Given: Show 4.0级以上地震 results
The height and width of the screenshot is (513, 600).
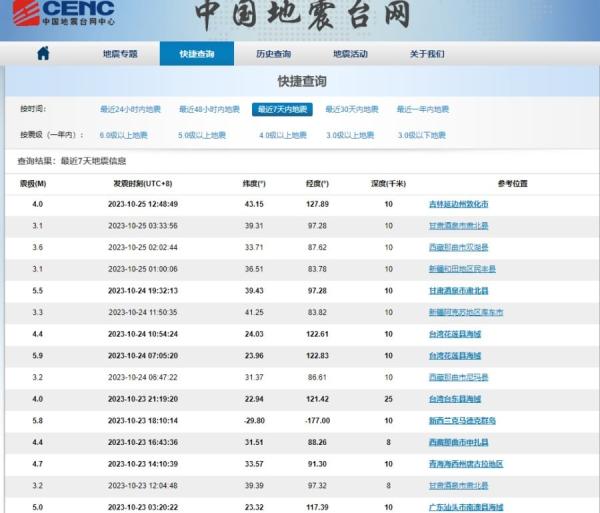Looking at the screenshot, I should (x=283, y=135).
